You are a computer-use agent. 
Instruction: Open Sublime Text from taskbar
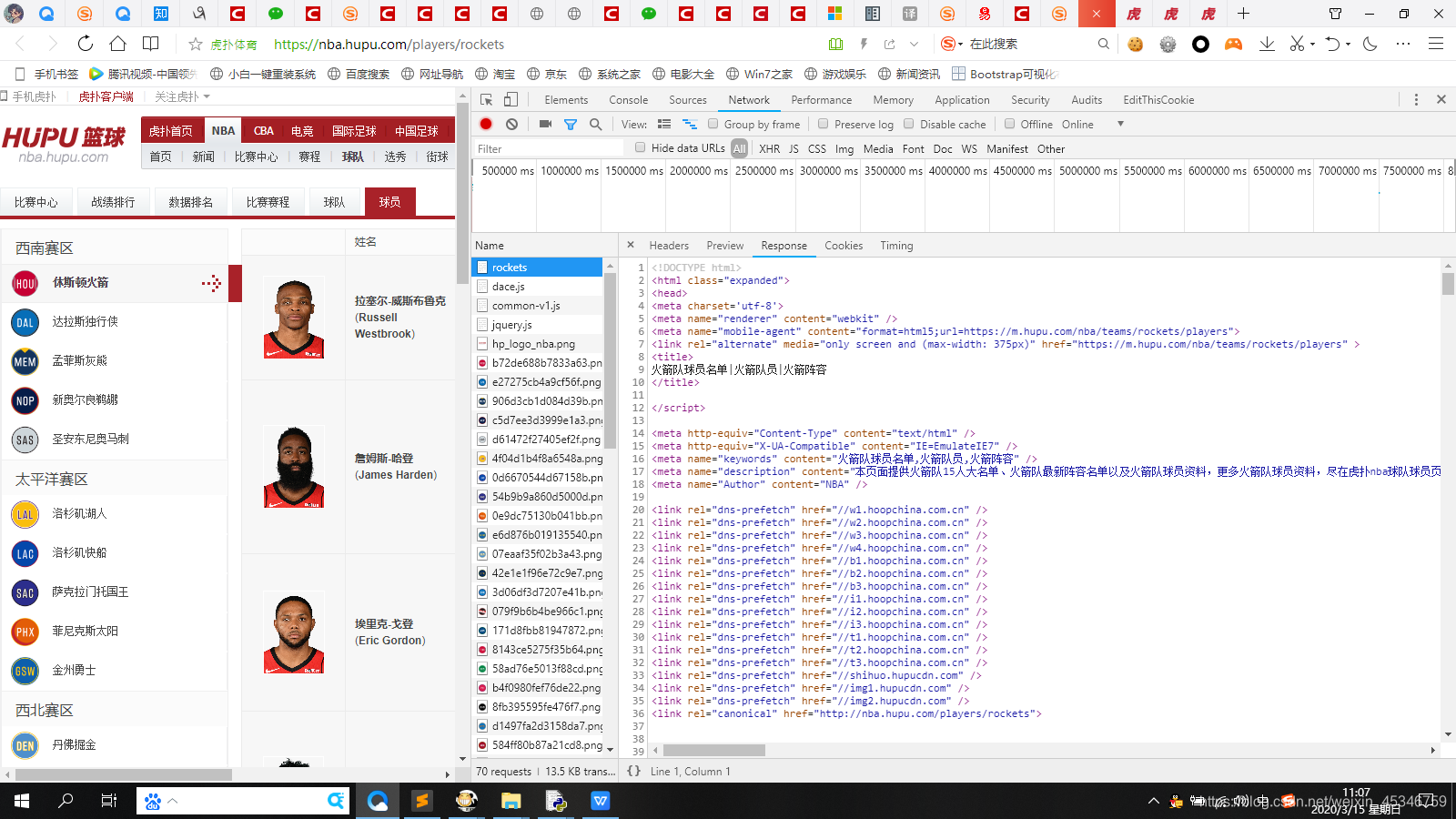point(421,801)
